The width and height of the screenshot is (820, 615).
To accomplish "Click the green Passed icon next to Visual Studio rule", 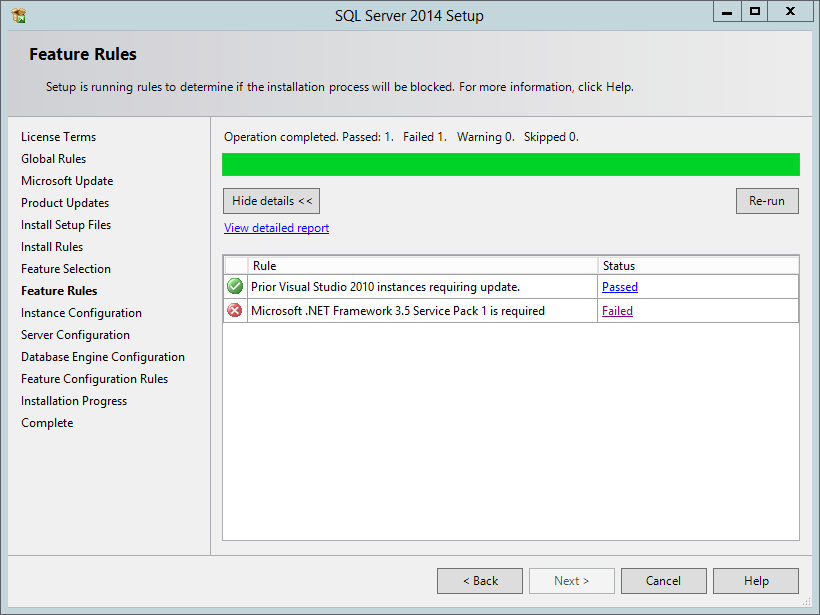I will (x=234, y=285).
